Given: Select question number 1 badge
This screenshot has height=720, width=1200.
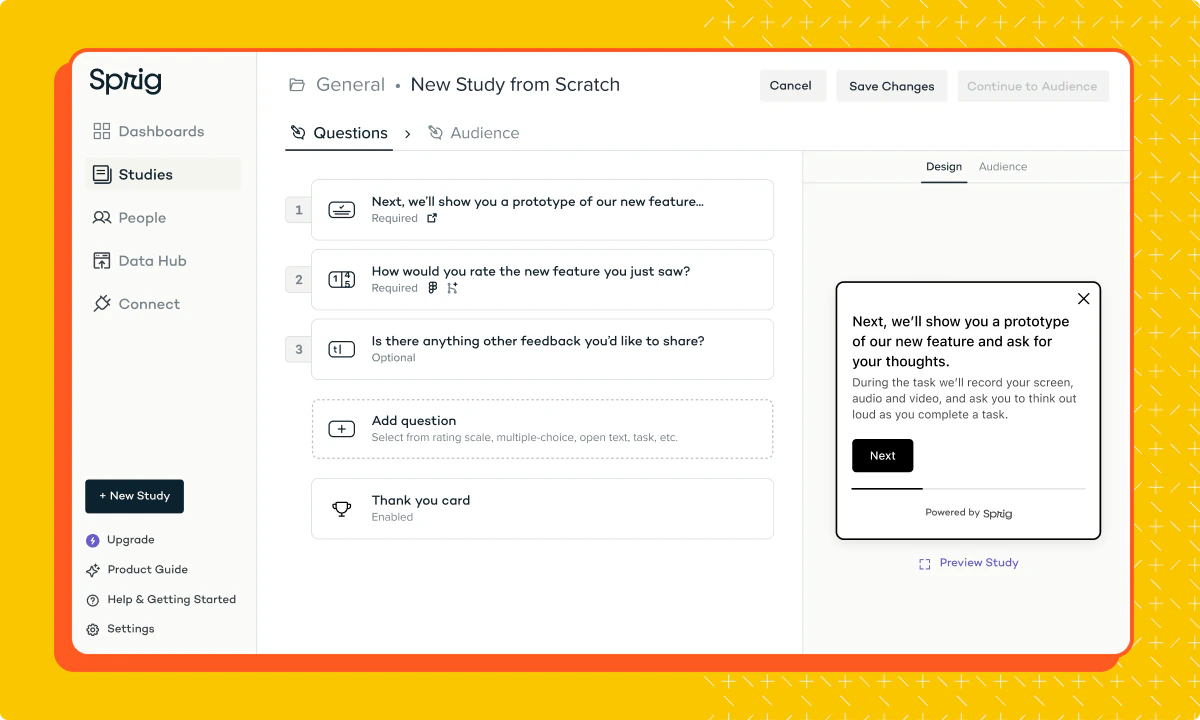Looking at the screenshot, I should coord(298,210).
